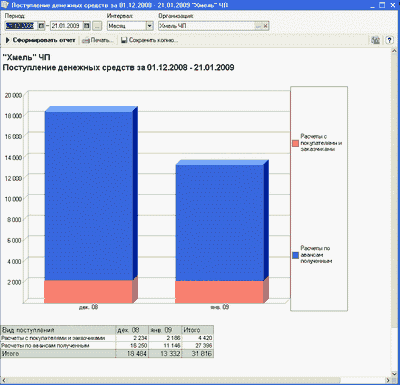Open calendar for end date 21.01.2009
This screenshot has width=400, height=385.
click(87, 26)
